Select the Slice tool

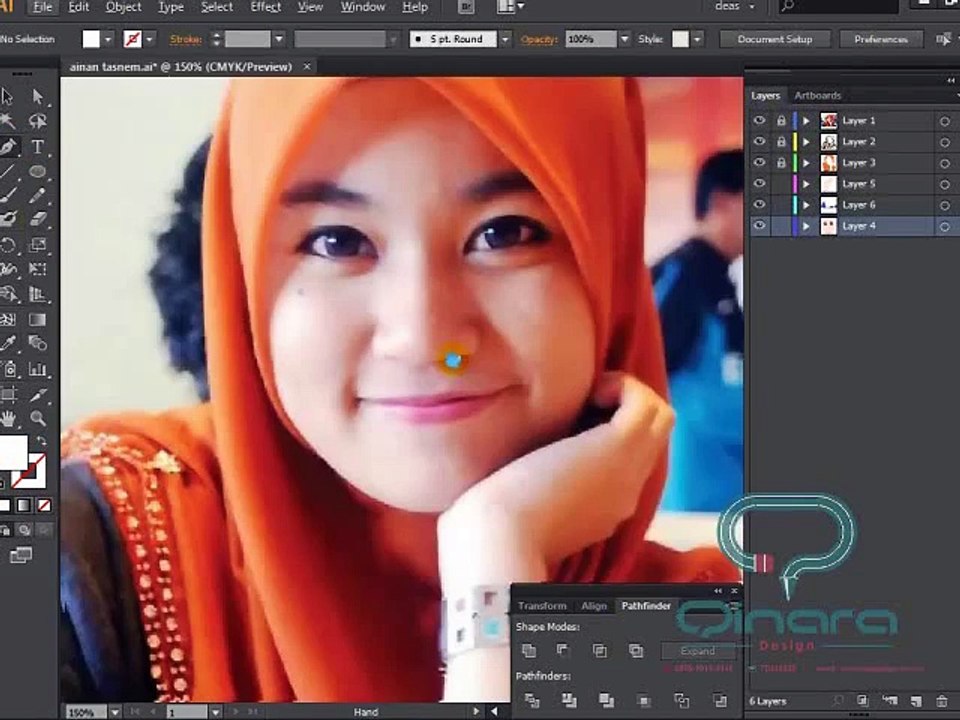pos(37,394)
